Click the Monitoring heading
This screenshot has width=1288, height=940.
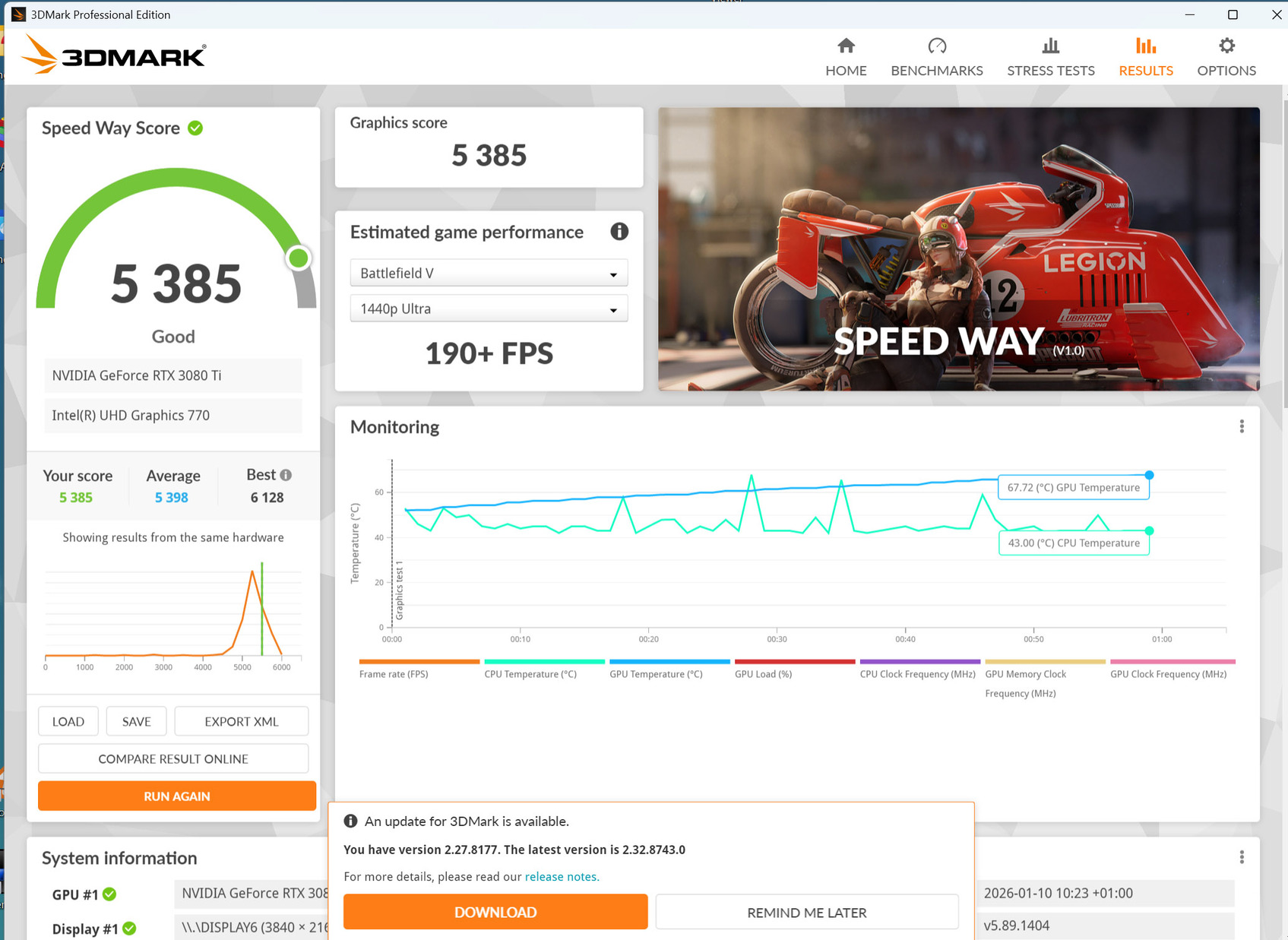tap(394, 427)
